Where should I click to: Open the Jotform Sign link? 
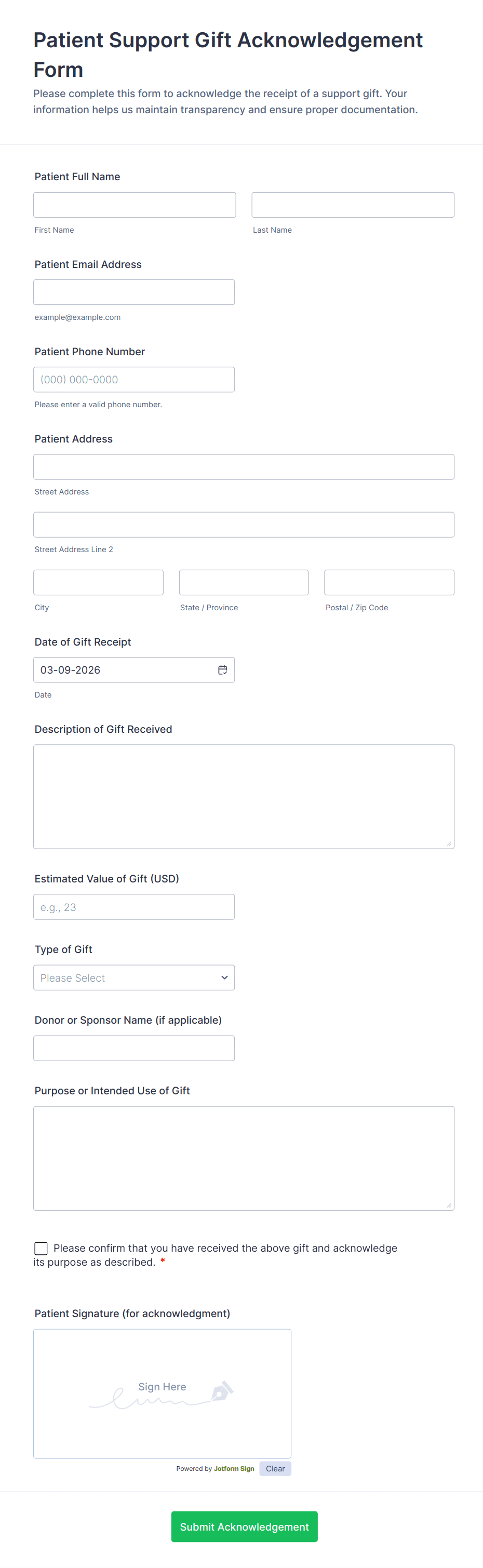(234, 1469)
